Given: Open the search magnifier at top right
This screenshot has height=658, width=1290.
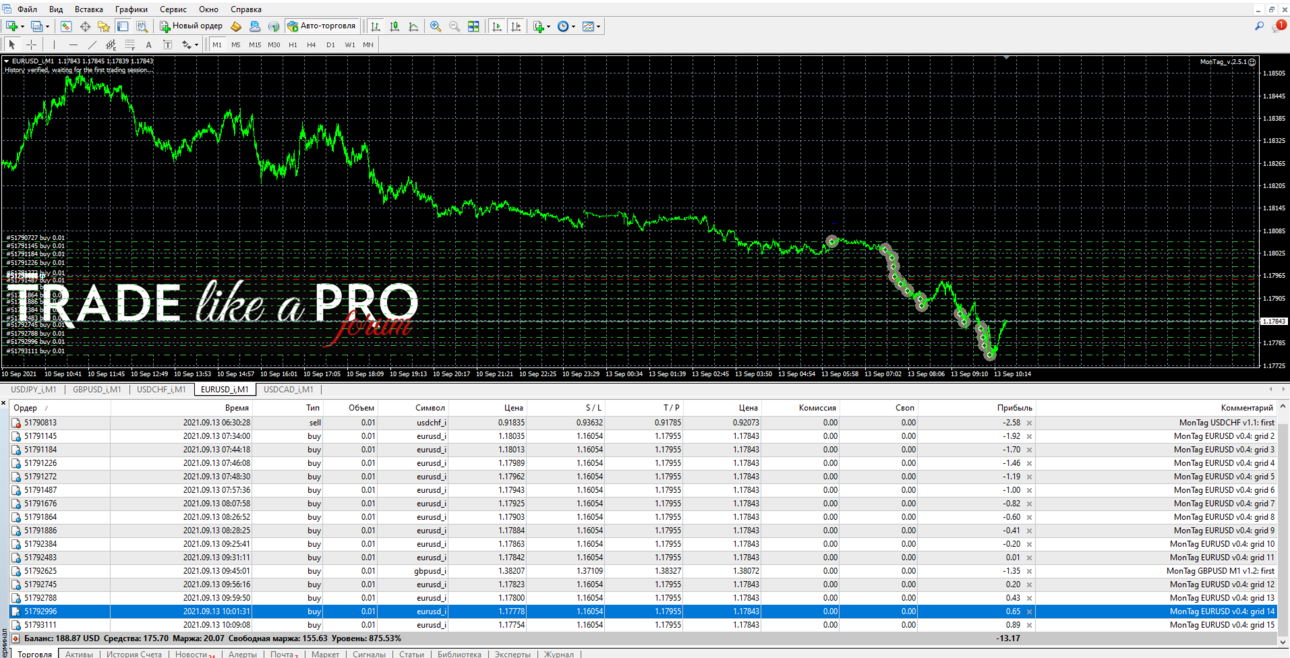Looking at the screenshot, I should coord(1259,26).
